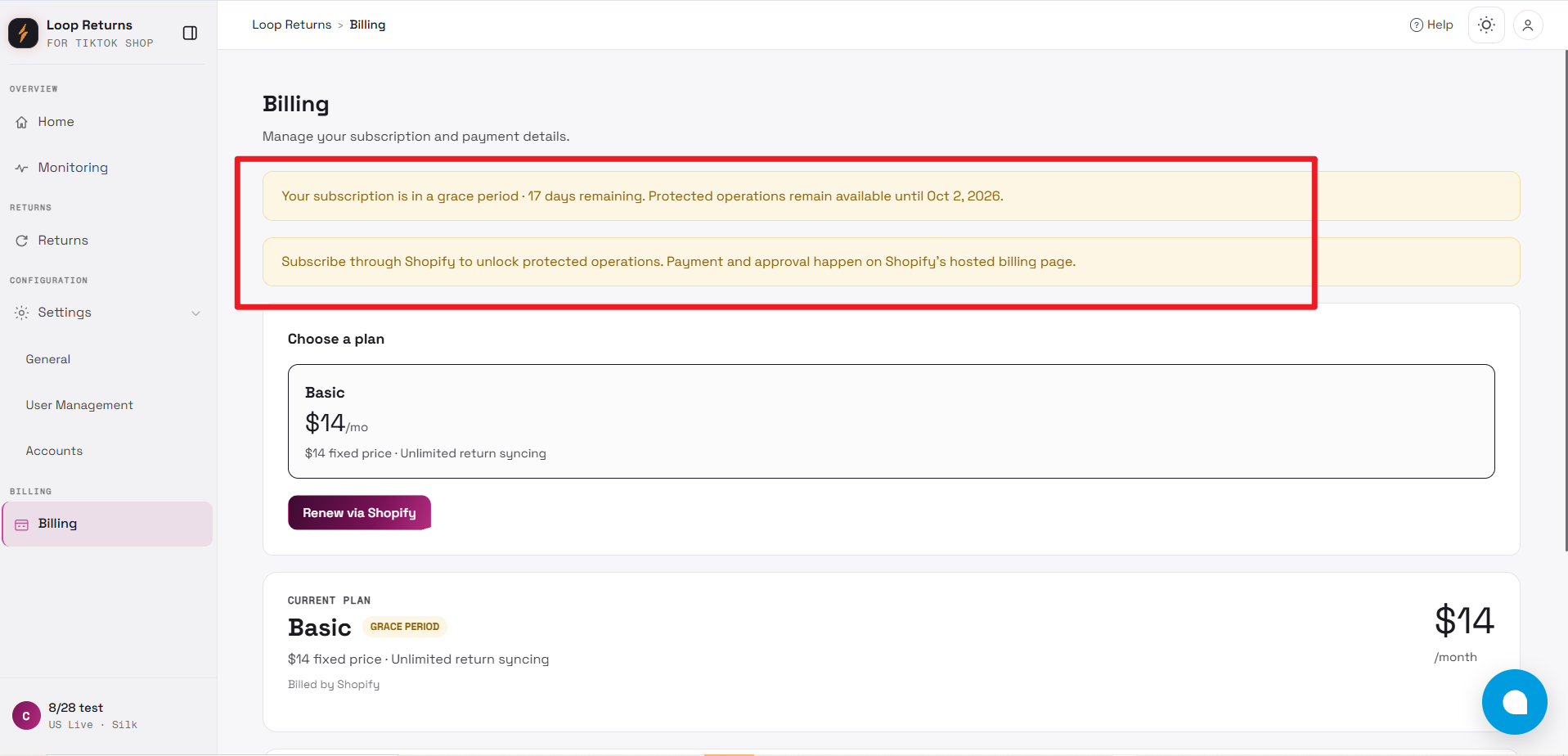Screen dimensions: 1568x756
Task: Click the Choose a plan heading
Action: point(336,339)
